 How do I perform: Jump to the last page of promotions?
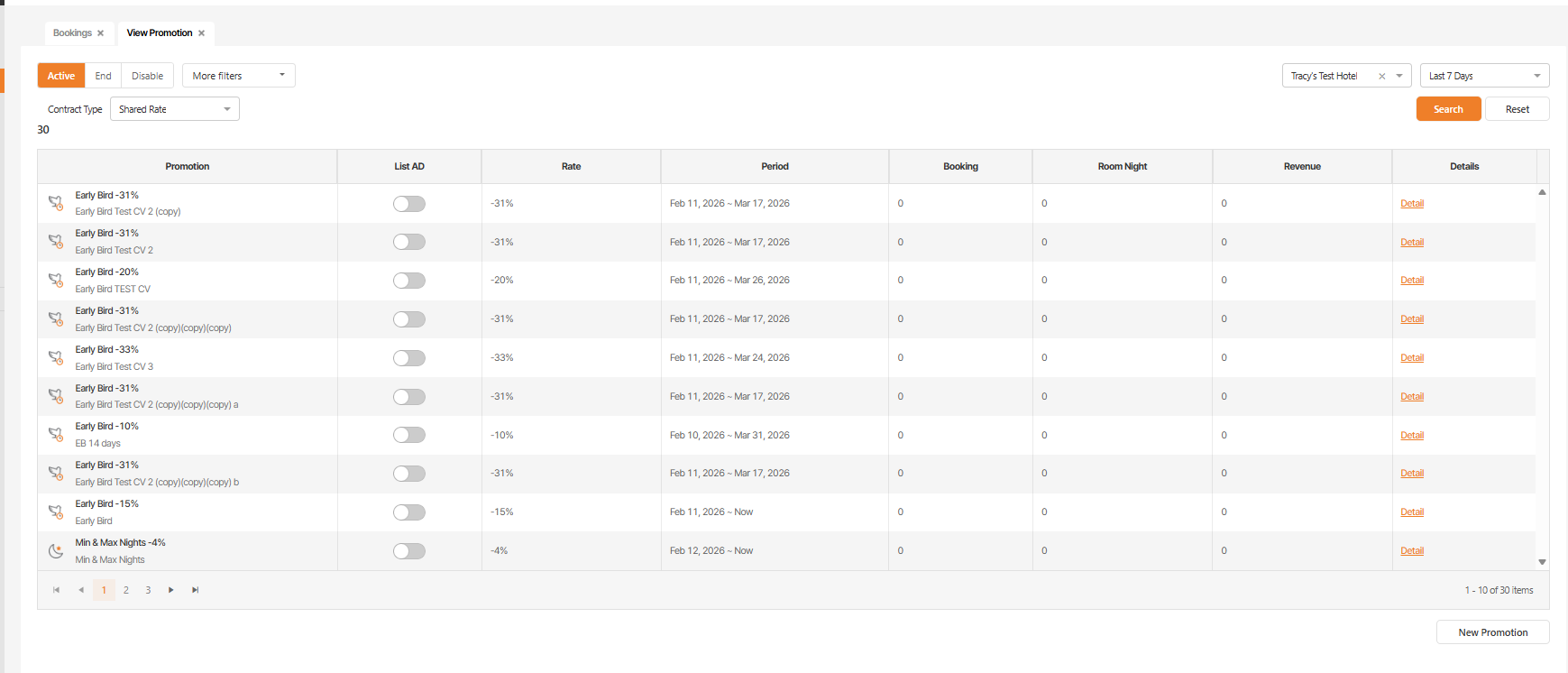click(195, 590)
